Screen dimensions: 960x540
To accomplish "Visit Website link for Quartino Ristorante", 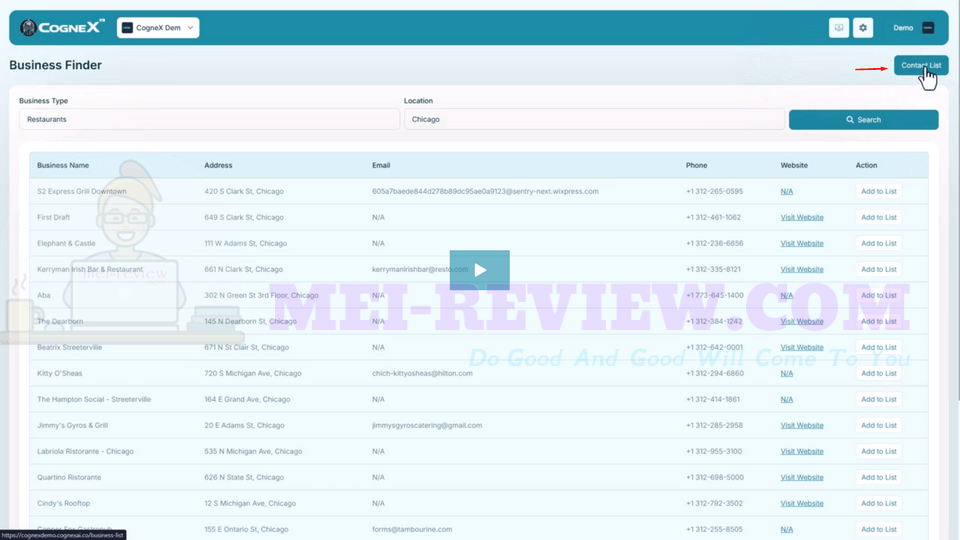I will (801, 478).
